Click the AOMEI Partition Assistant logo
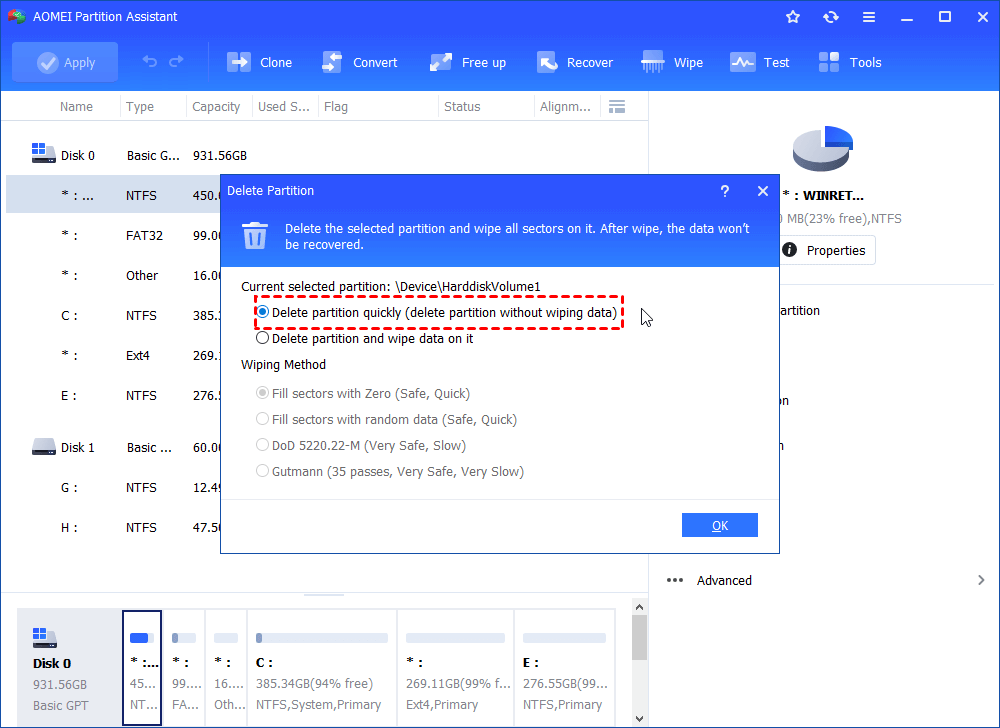Viewport: 1000px width, 728px height. pyautogui.click(x=16, y=17)
